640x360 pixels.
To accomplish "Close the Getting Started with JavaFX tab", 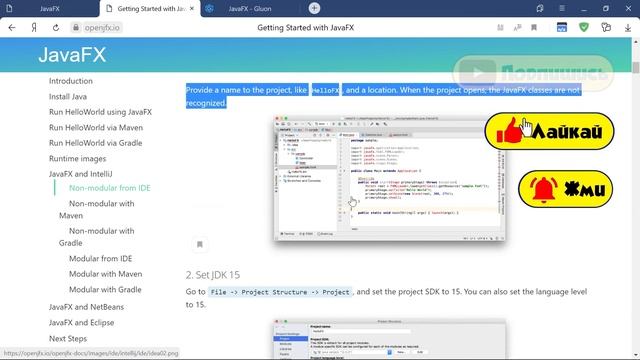I will 192,8.
